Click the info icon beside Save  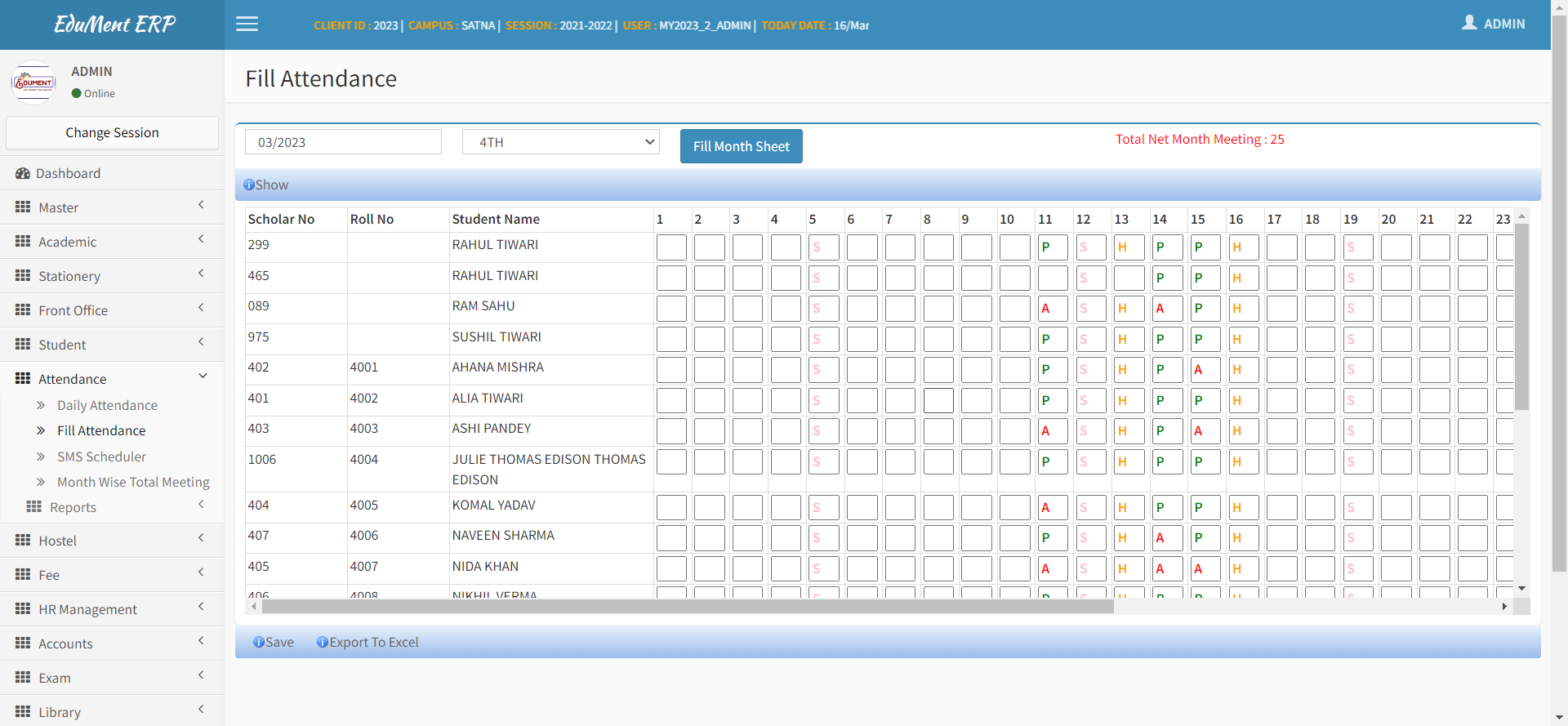[x=258, y=643]
